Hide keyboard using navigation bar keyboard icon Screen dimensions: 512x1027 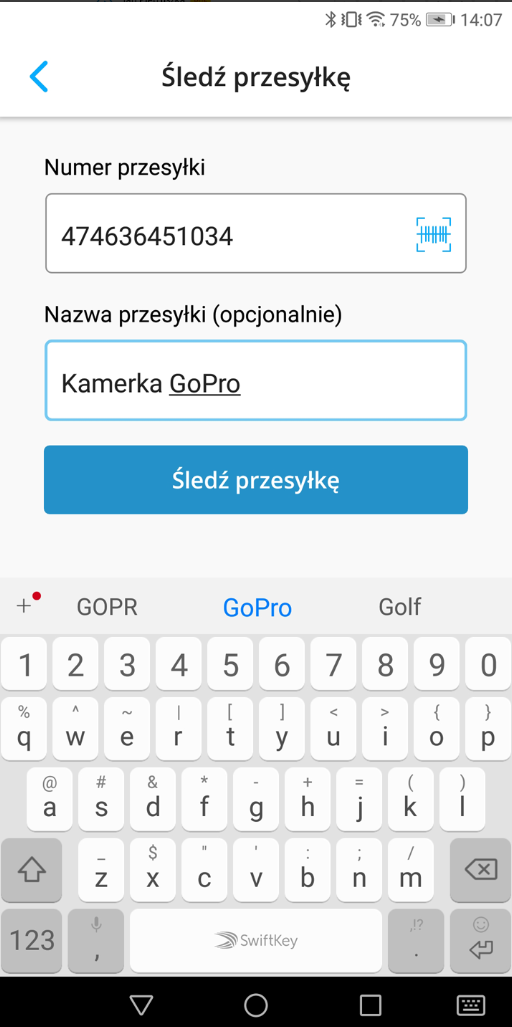[x=470, y=1005]
